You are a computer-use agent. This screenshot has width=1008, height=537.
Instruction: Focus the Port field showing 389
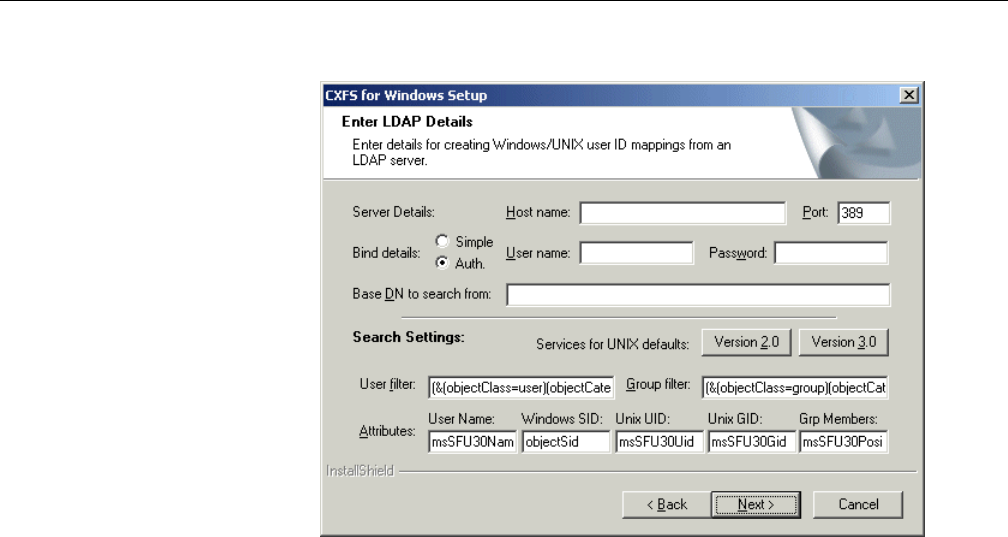(x=863, y=213)
